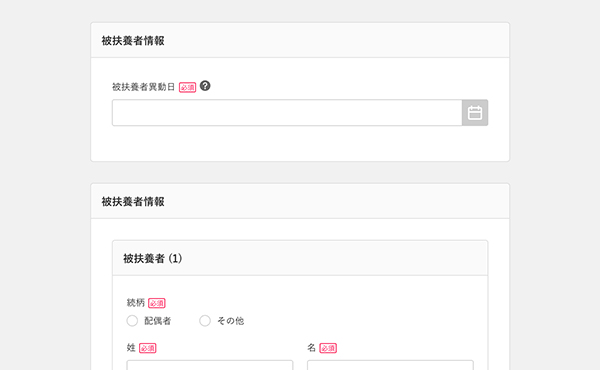
Task: Click the topmost 被扶養者情報 section header
Action: point(300,40)
